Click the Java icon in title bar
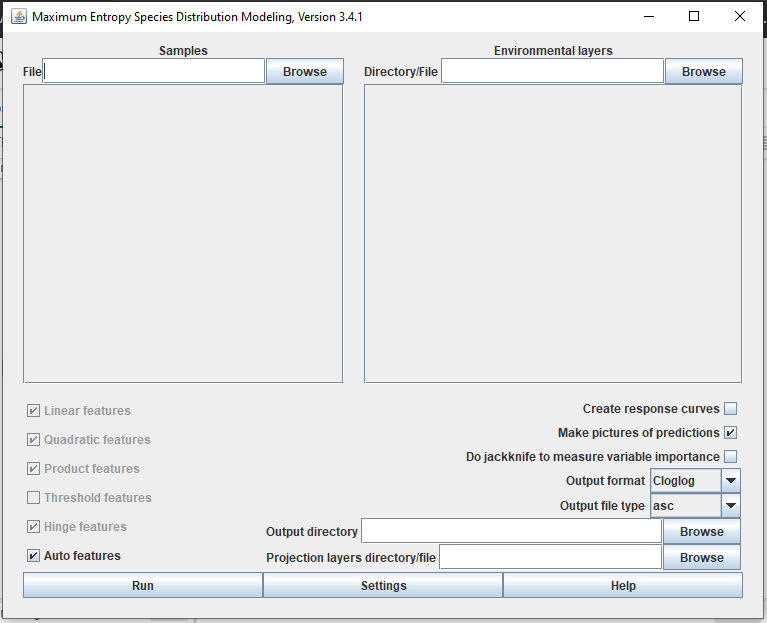767x623 pixels. click(x=18, y=16)
